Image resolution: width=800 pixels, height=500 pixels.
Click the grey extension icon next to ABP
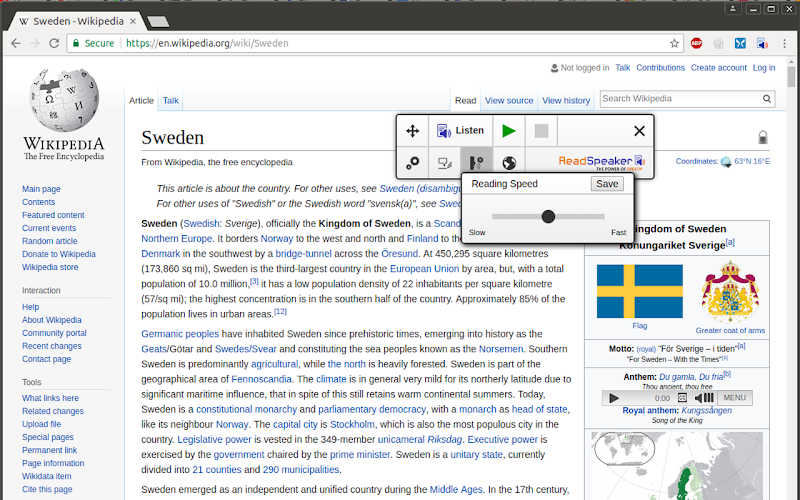pos(718,43)
